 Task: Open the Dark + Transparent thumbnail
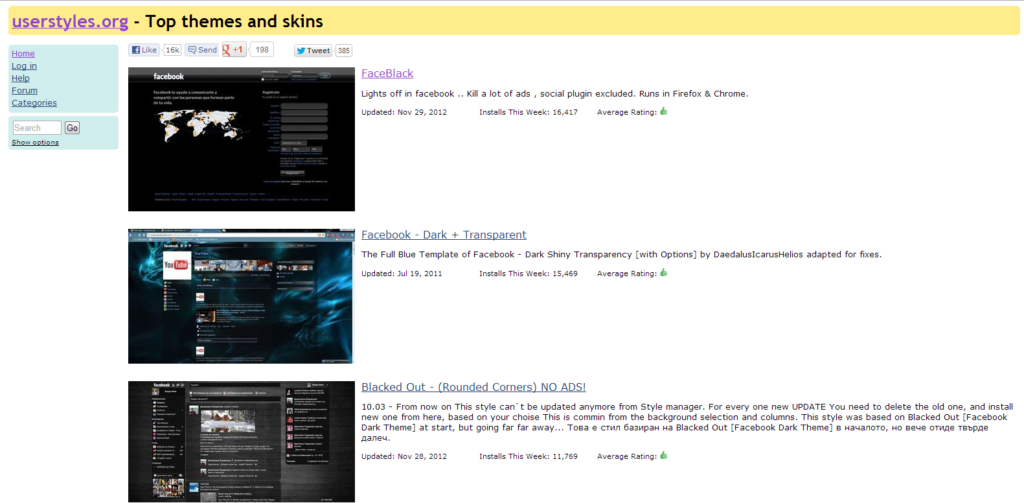[241, 296]
